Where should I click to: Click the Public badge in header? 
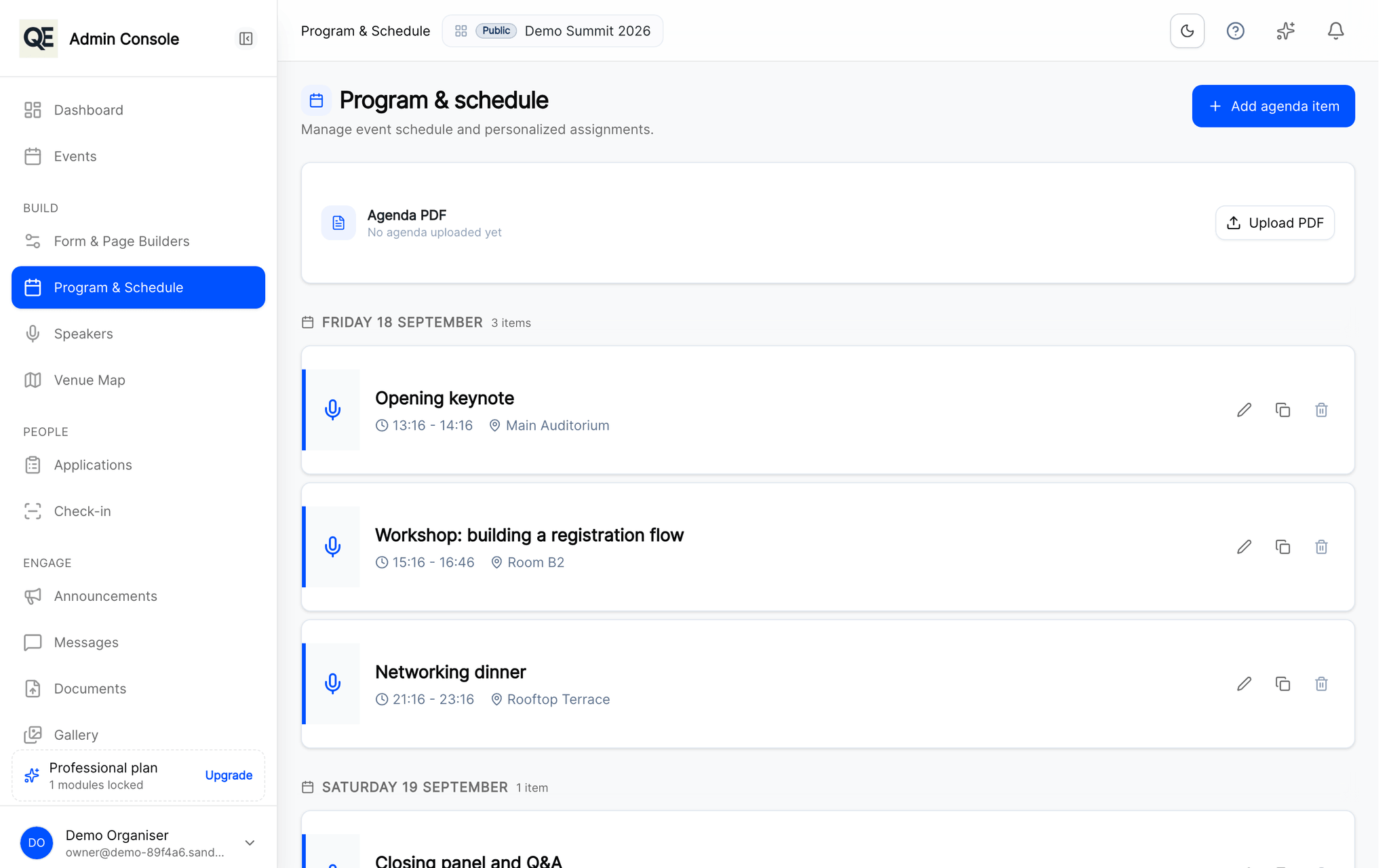pos(496,31)
